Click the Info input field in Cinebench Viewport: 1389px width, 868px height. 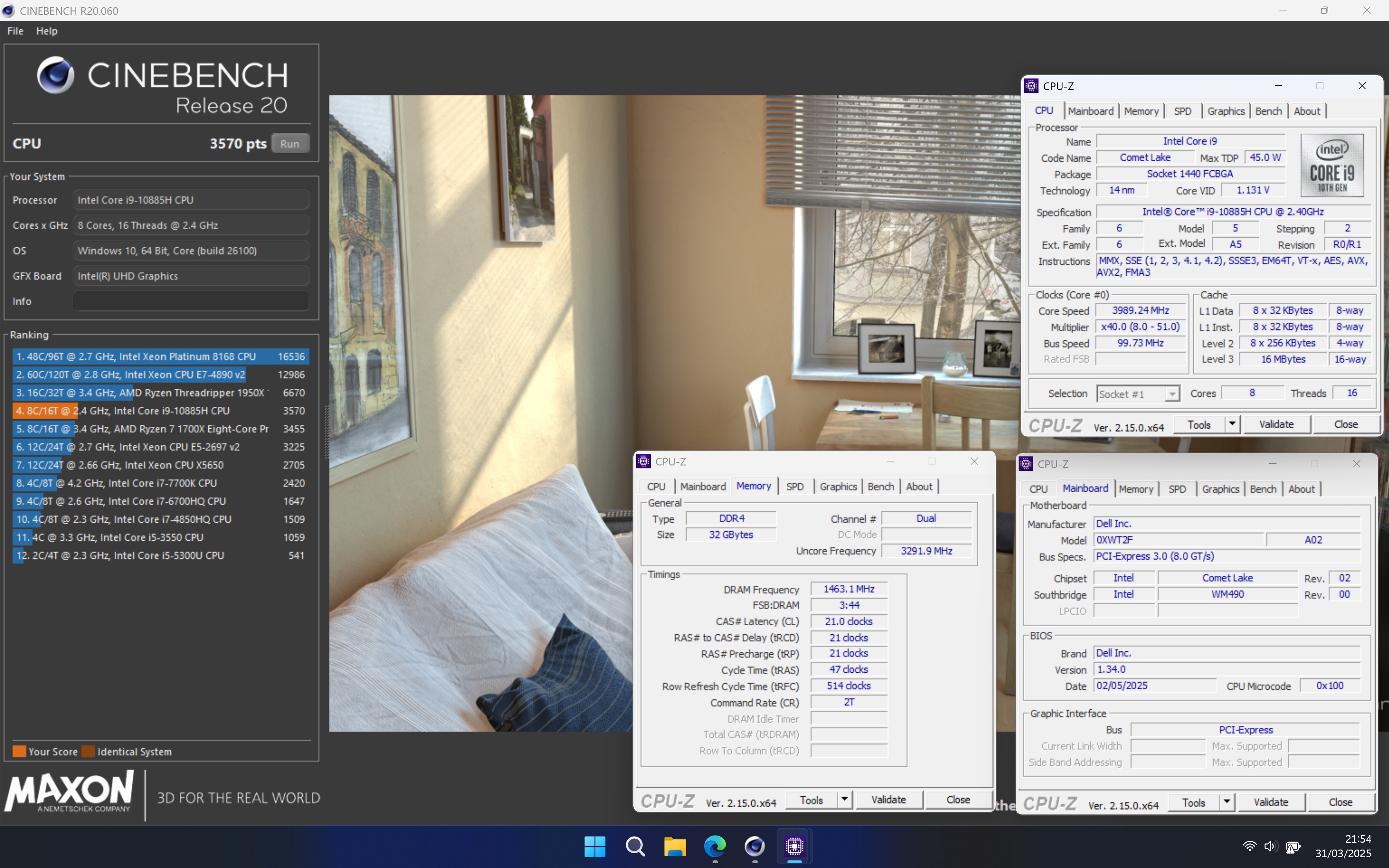[x=191, y=301]
